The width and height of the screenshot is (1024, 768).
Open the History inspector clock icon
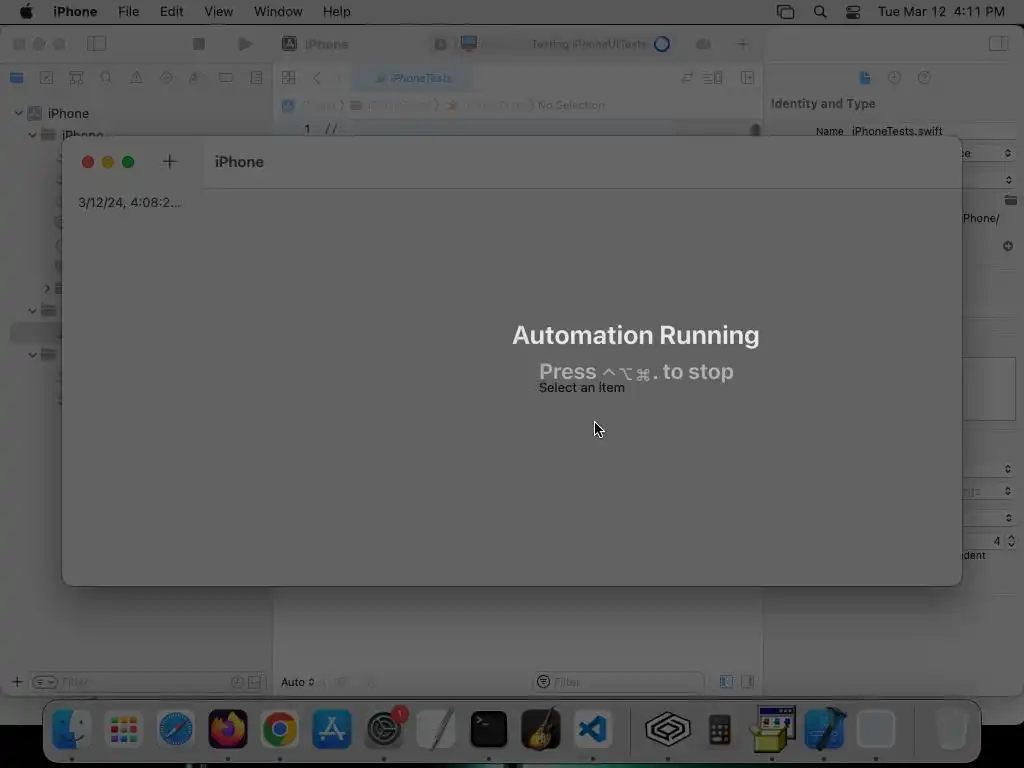[894, 78]
